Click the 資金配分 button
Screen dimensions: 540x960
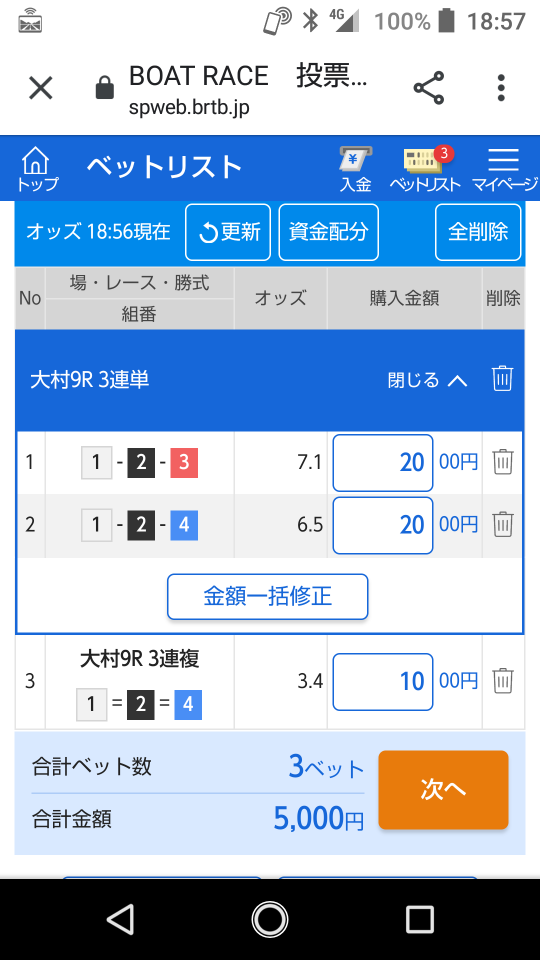[329, 232]
